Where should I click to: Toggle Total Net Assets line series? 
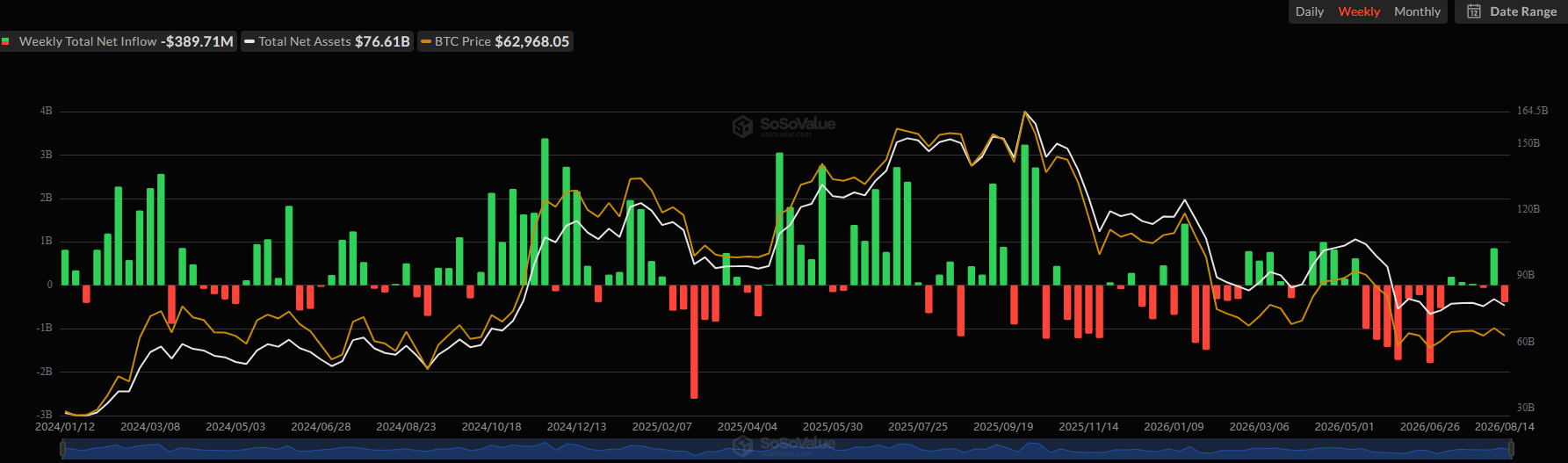click(327, 41)
